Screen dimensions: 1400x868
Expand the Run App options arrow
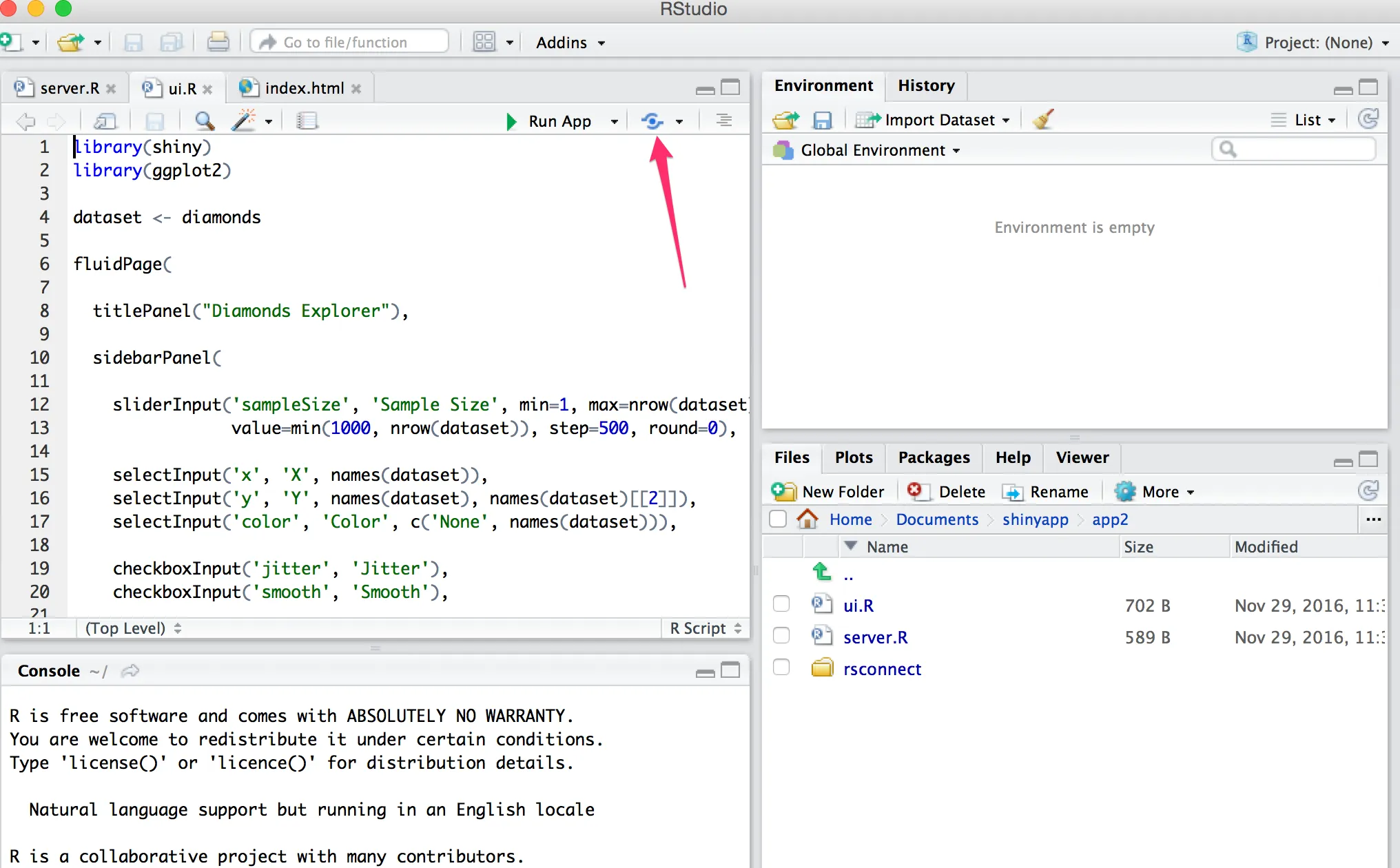pos(614,121)
